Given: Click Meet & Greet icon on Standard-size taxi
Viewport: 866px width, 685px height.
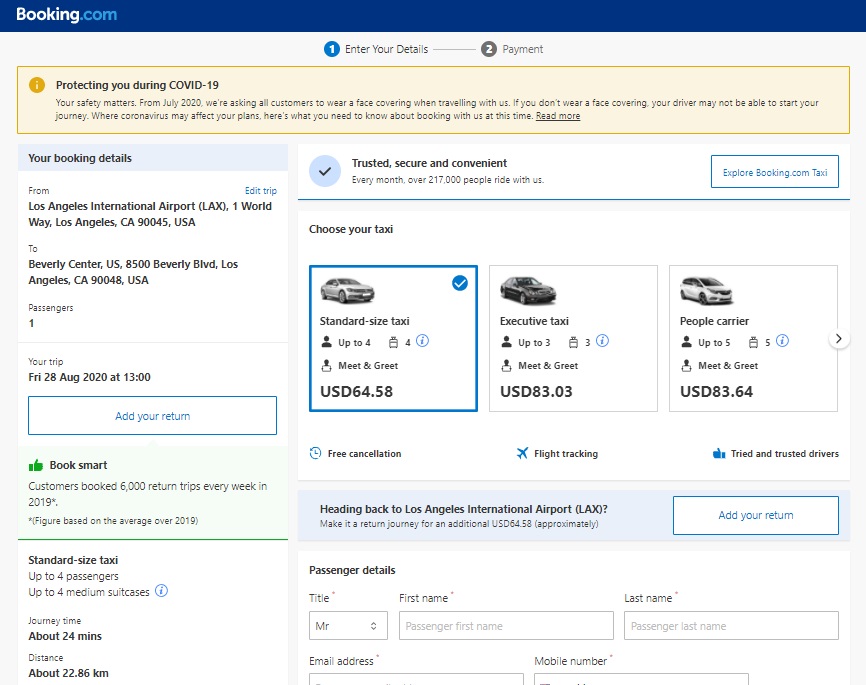Looking at the screenshot, I should point(327,366).
